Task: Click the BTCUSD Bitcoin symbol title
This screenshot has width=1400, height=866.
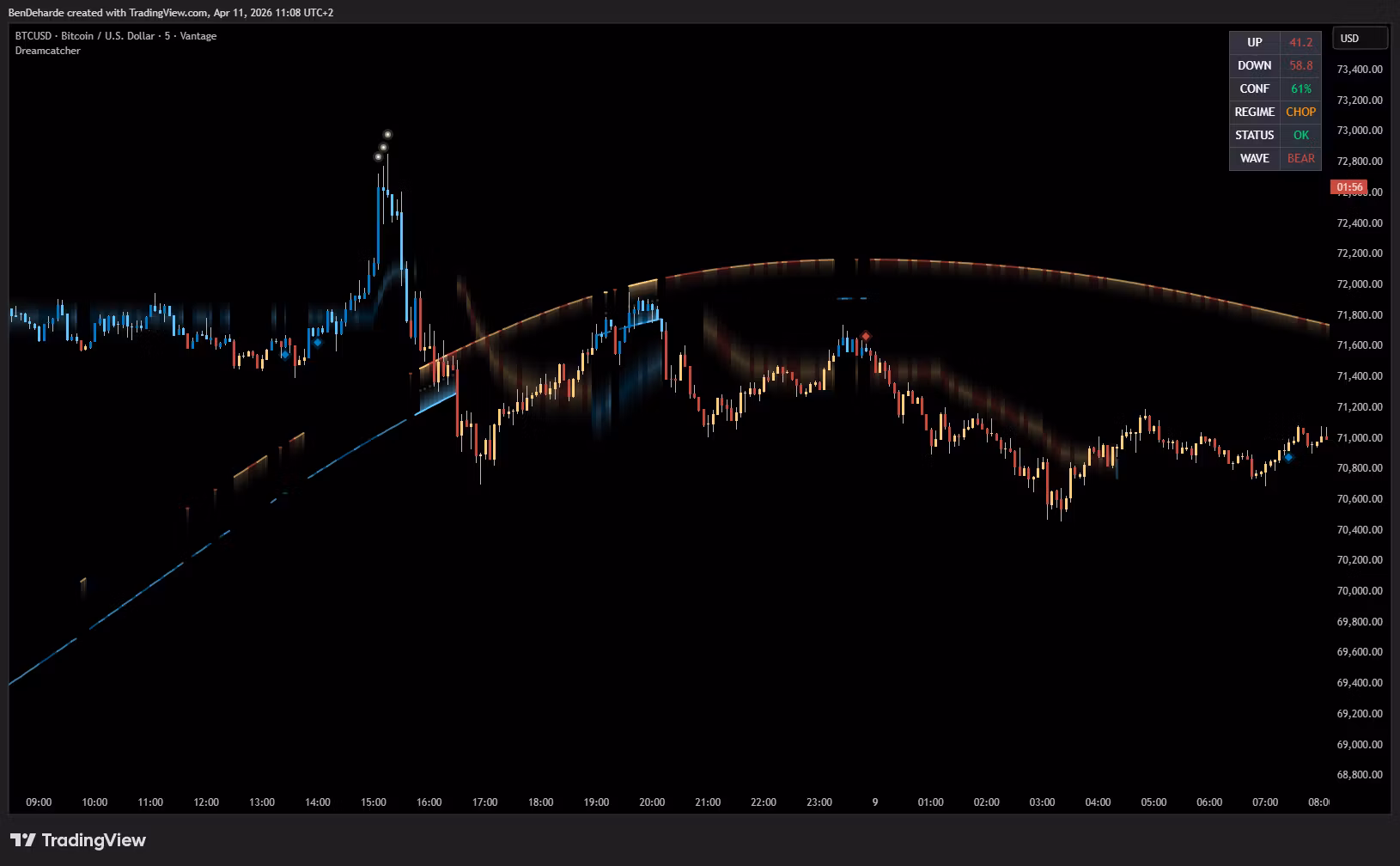Action: coord(115,36)
